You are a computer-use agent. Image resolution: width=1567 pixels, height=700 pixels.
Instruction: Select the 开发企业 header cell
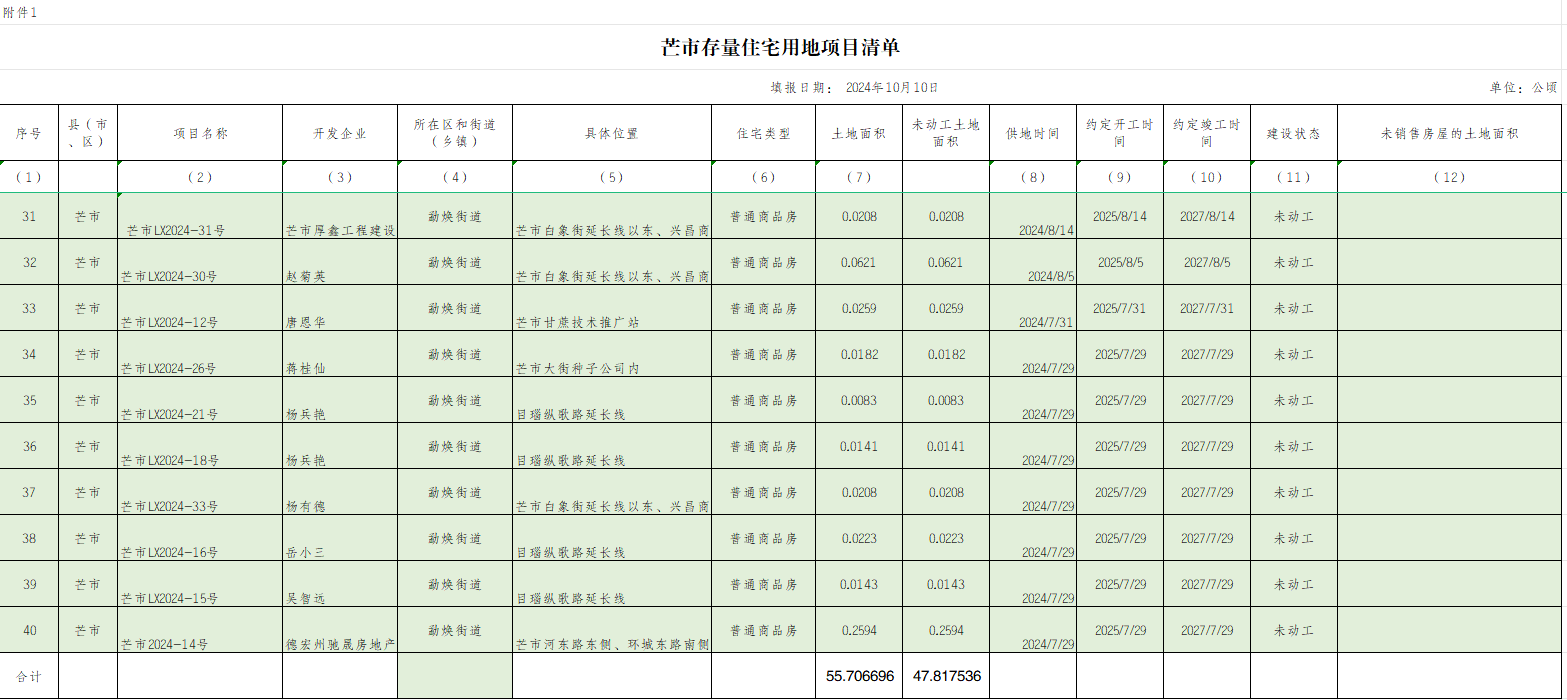pyautogui.click(x=340, y=133)
